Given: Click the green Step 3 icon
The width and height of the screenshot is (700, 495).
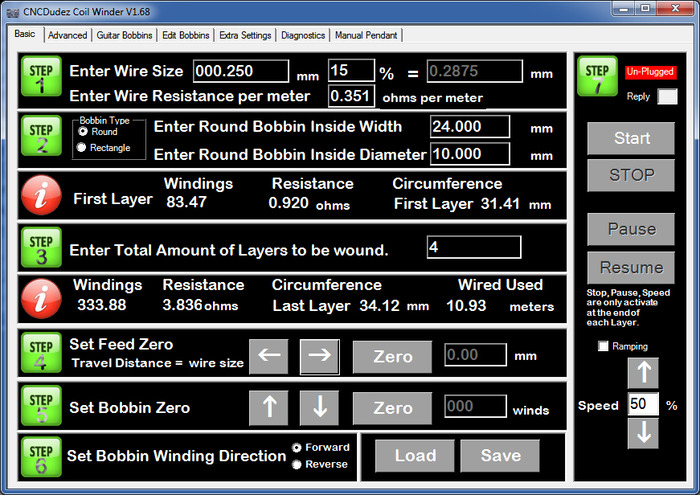Looking at the screenshot, I should click(41, 248).
